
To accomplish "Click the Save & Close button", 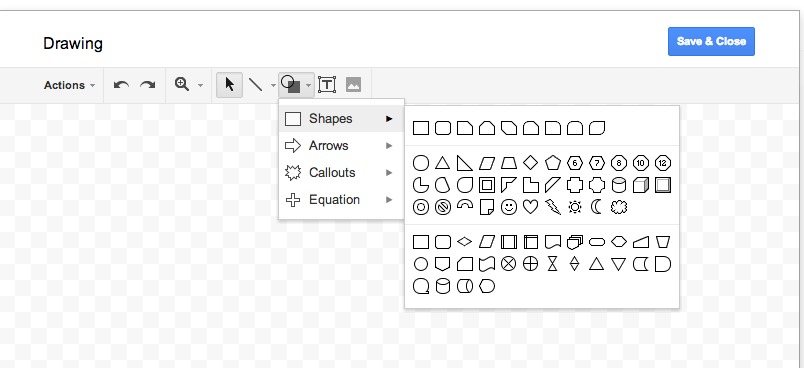I will [711, 42].
